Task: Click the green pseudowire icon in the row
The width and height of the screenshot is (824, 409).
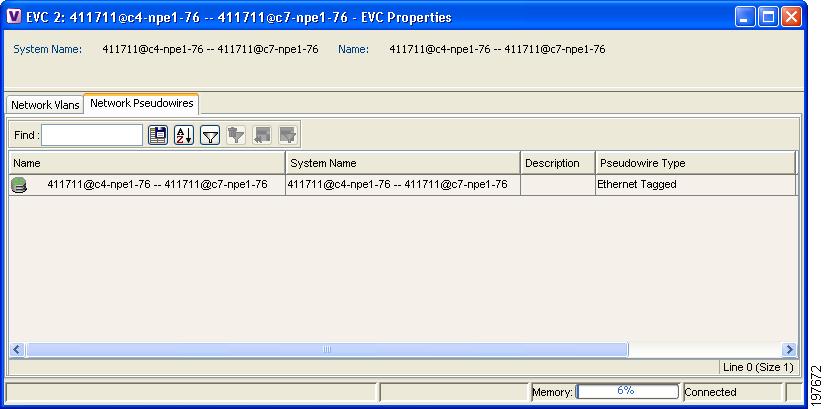Action: [x=18, y=185]
